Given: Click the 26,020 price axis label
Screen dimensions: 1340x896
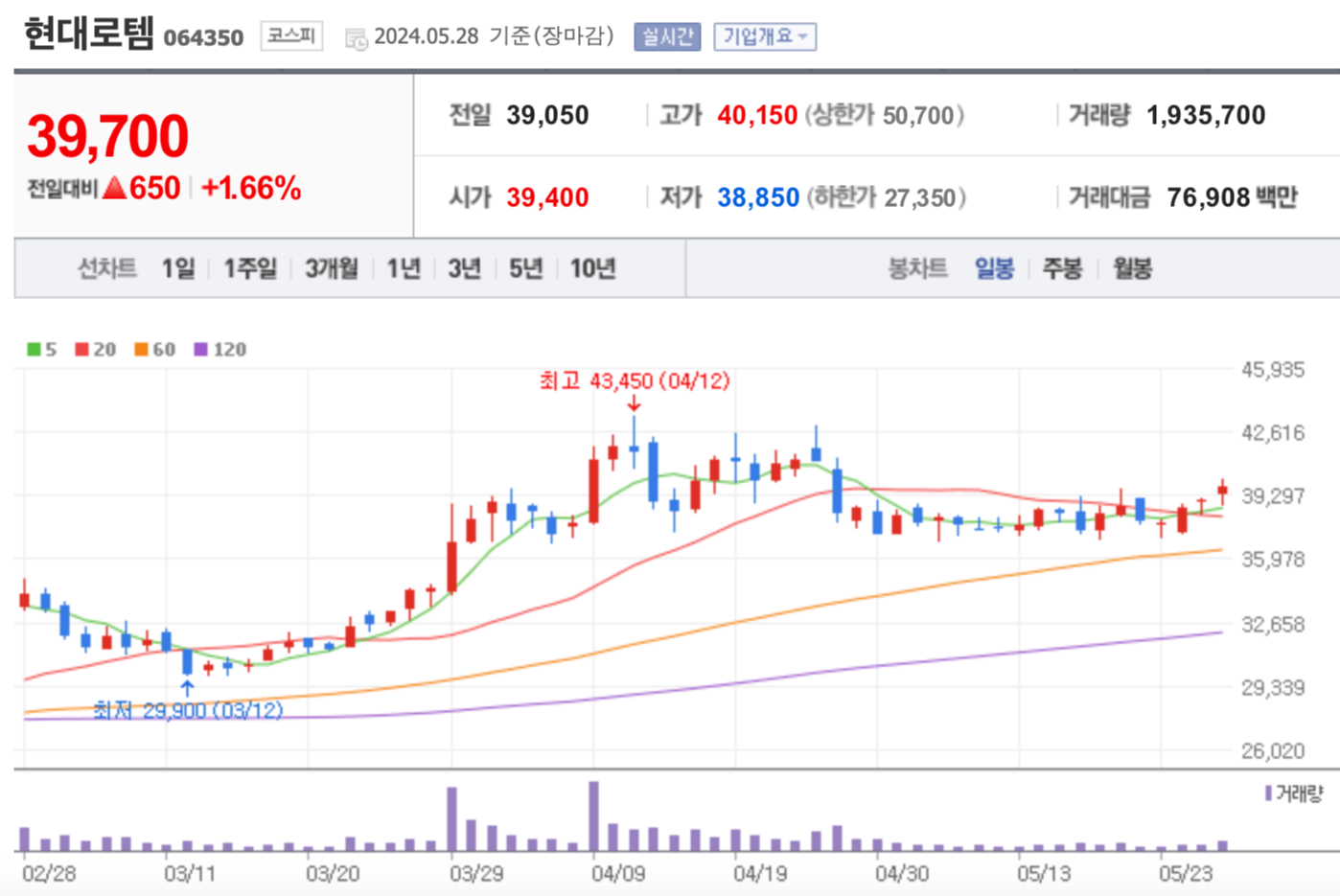Looking at the screenshot, I should (1273, 751).
